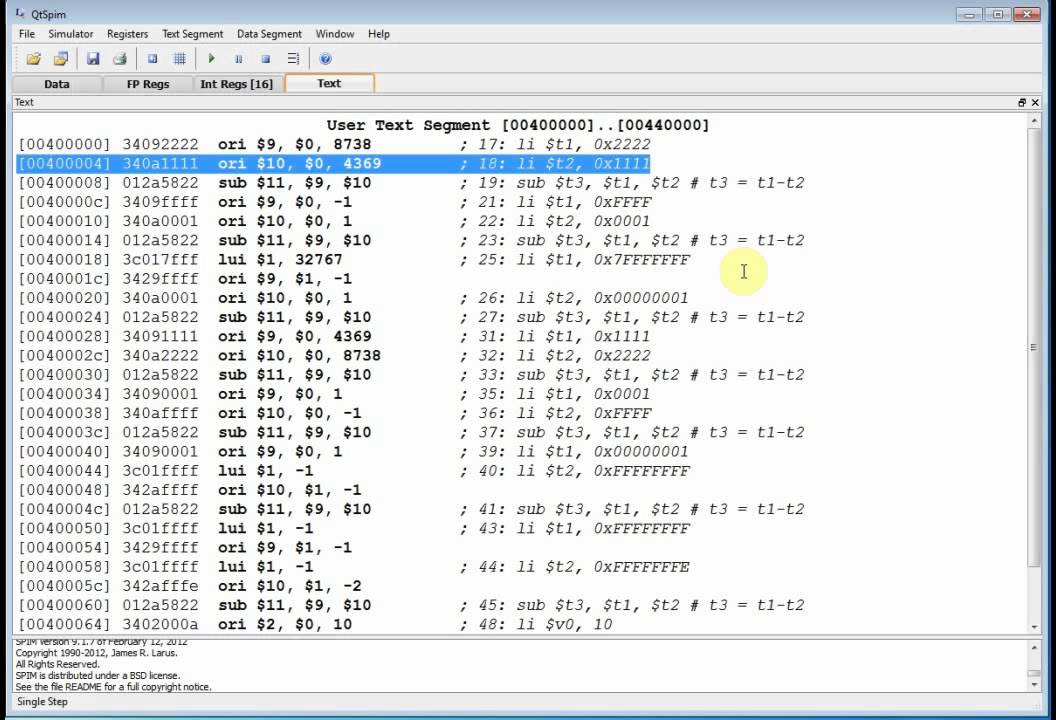Click the sub instruction at address [0040004c]

coord(411,509)
